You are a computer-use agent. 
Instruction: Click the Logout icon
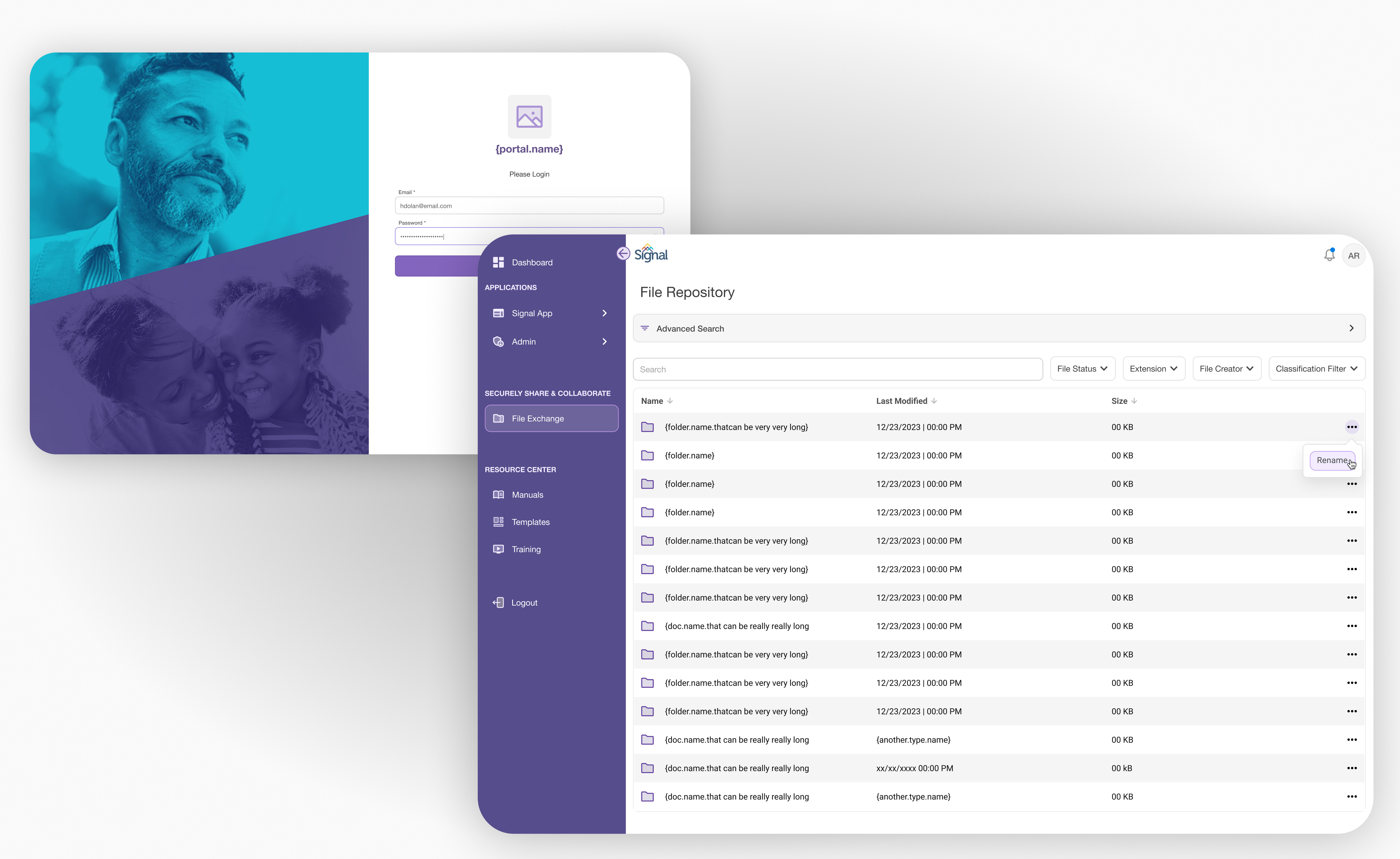pos(498,602)
